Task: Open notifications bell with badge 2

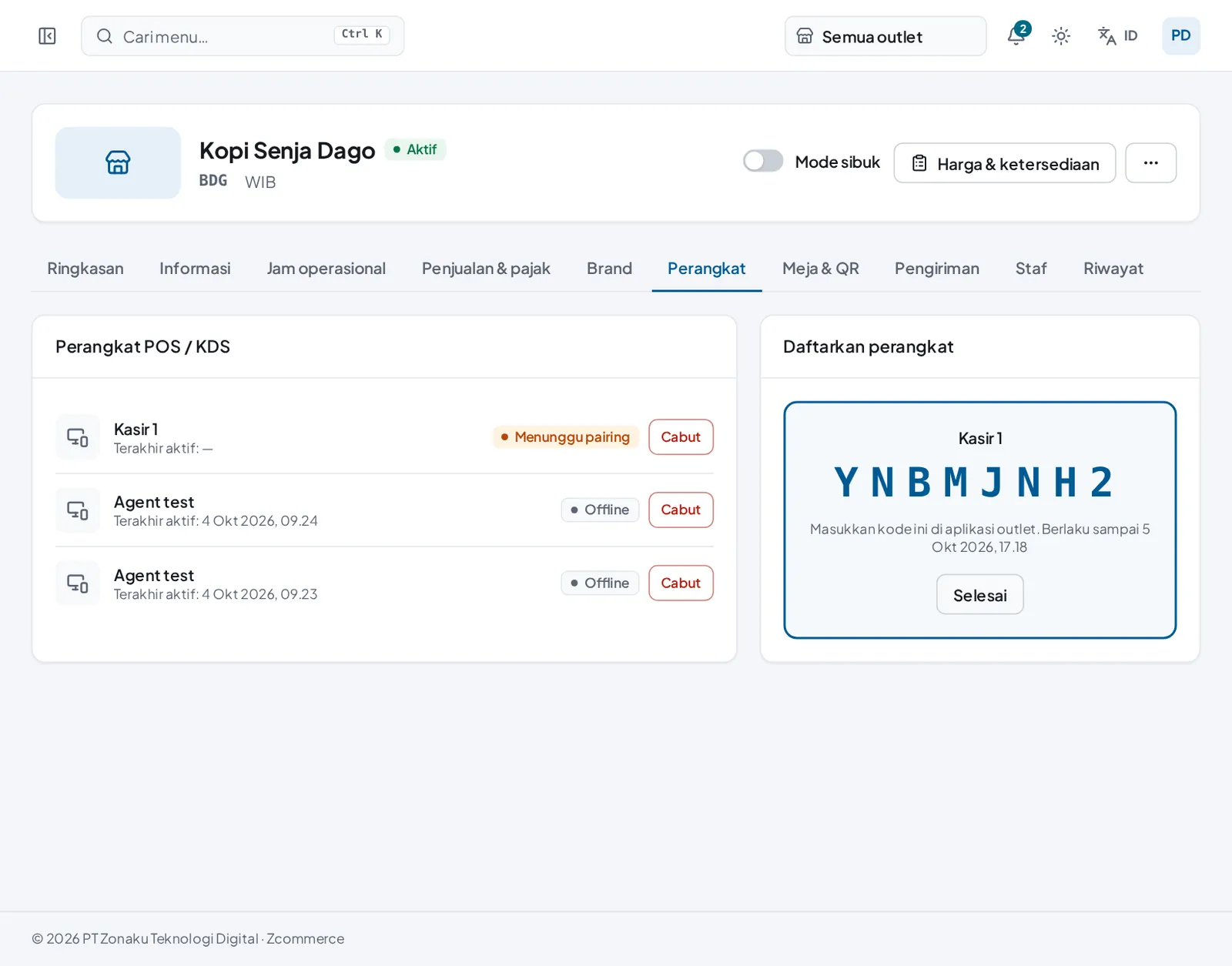Action: click(1017, 35)
